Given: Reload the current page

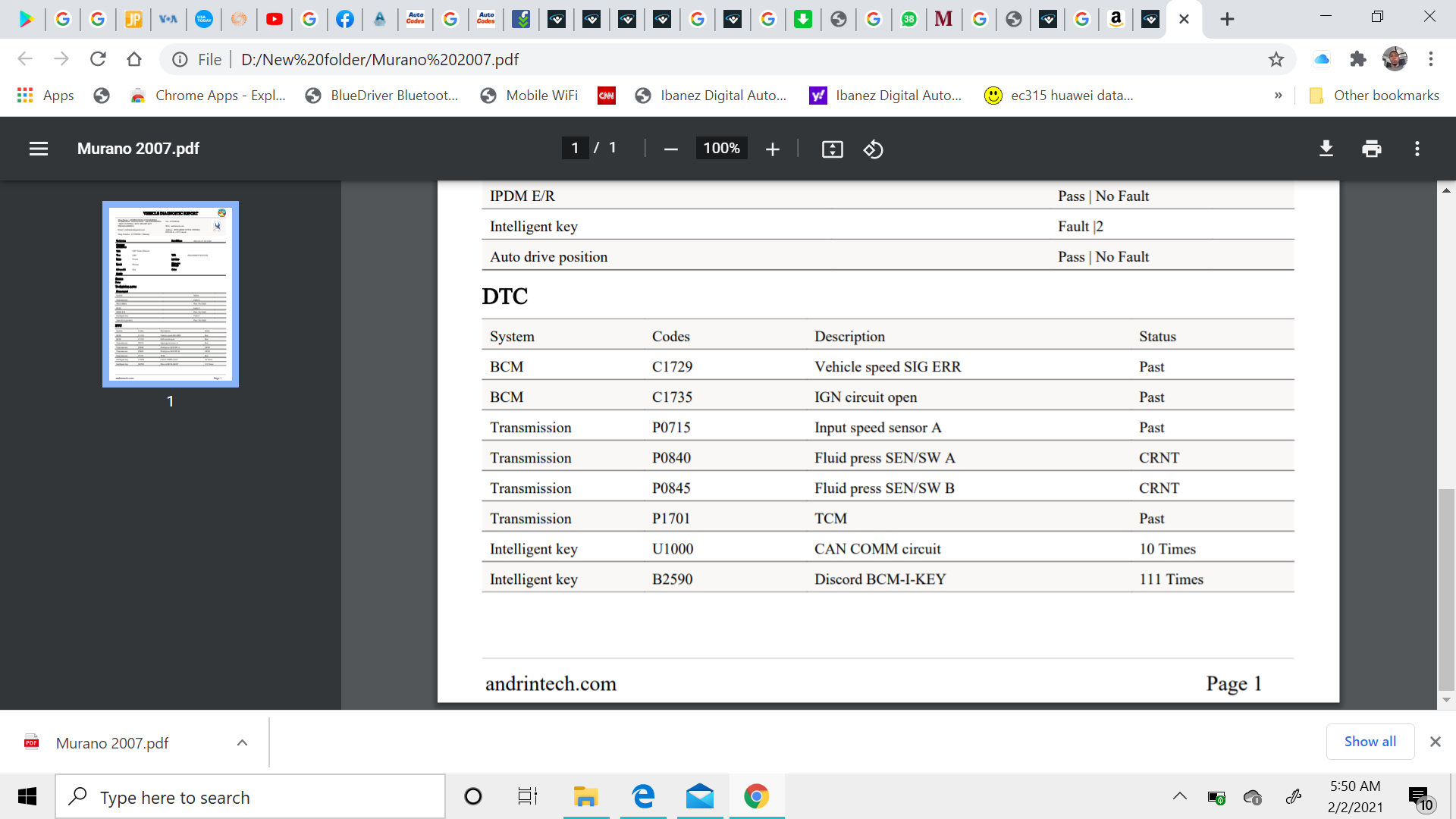Looking at the screenshot, I should (98, 59).
